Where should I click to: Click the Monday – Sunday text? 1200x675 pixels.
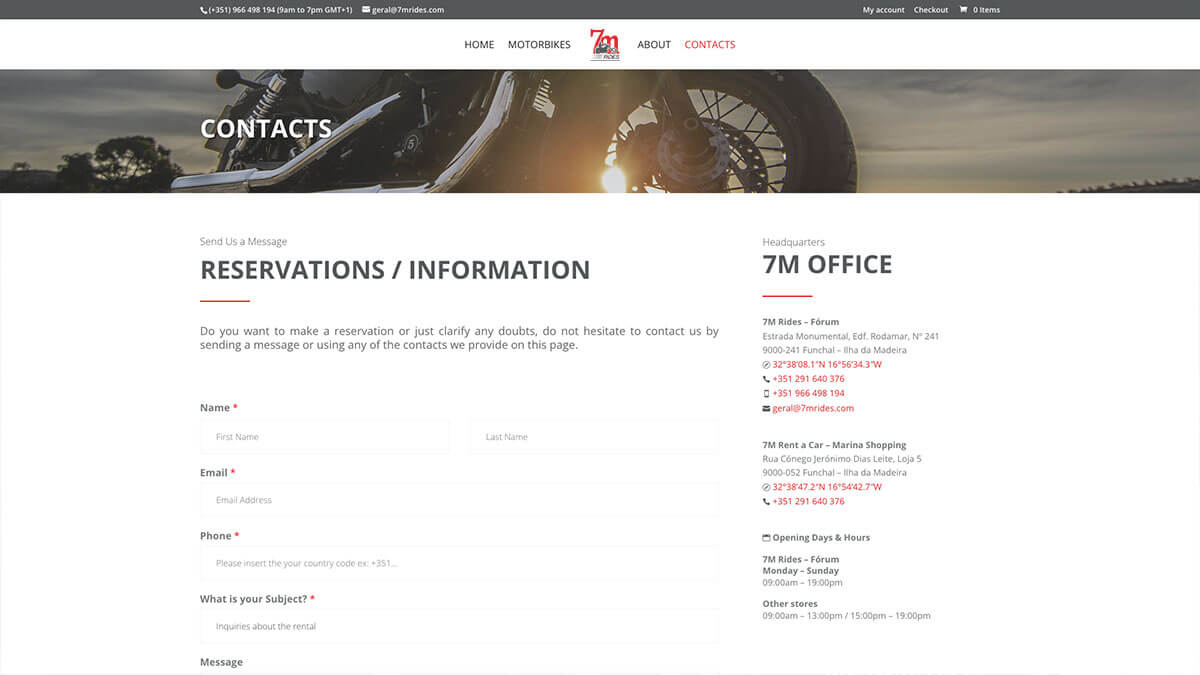point(801,571)
